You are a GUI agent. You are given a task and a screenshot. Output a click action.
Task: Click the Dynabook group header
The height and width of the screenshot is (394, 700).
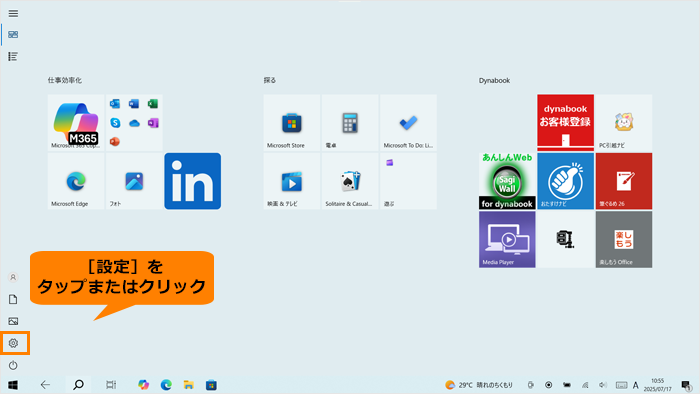pos(494,81)
